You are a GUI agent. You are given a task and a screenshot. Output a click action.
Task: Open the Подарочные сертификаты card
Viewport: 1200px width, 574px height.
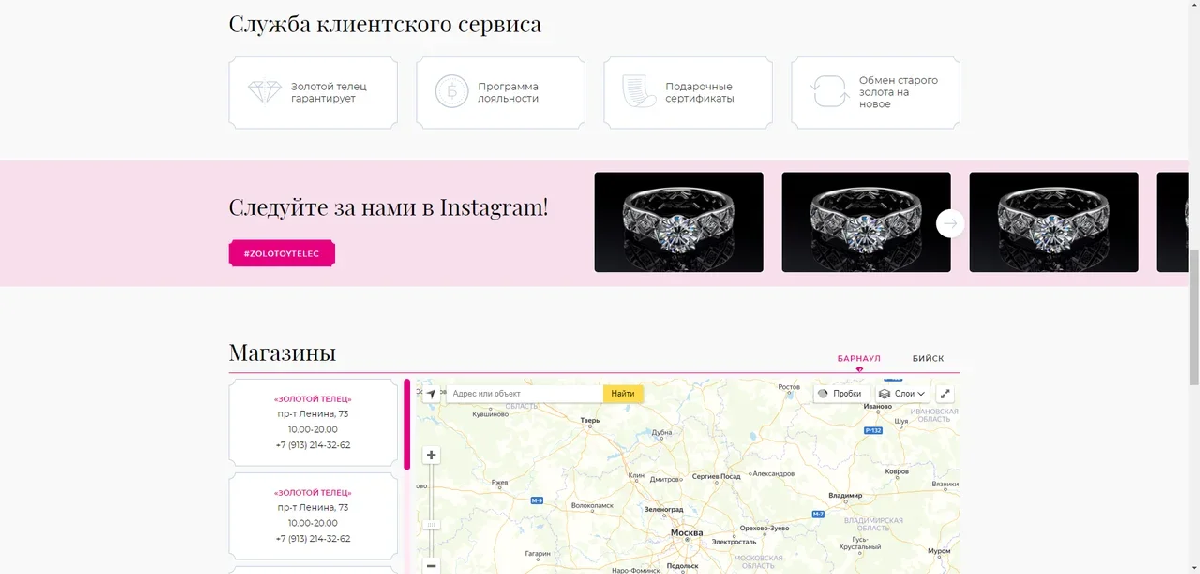coord(688,93)
